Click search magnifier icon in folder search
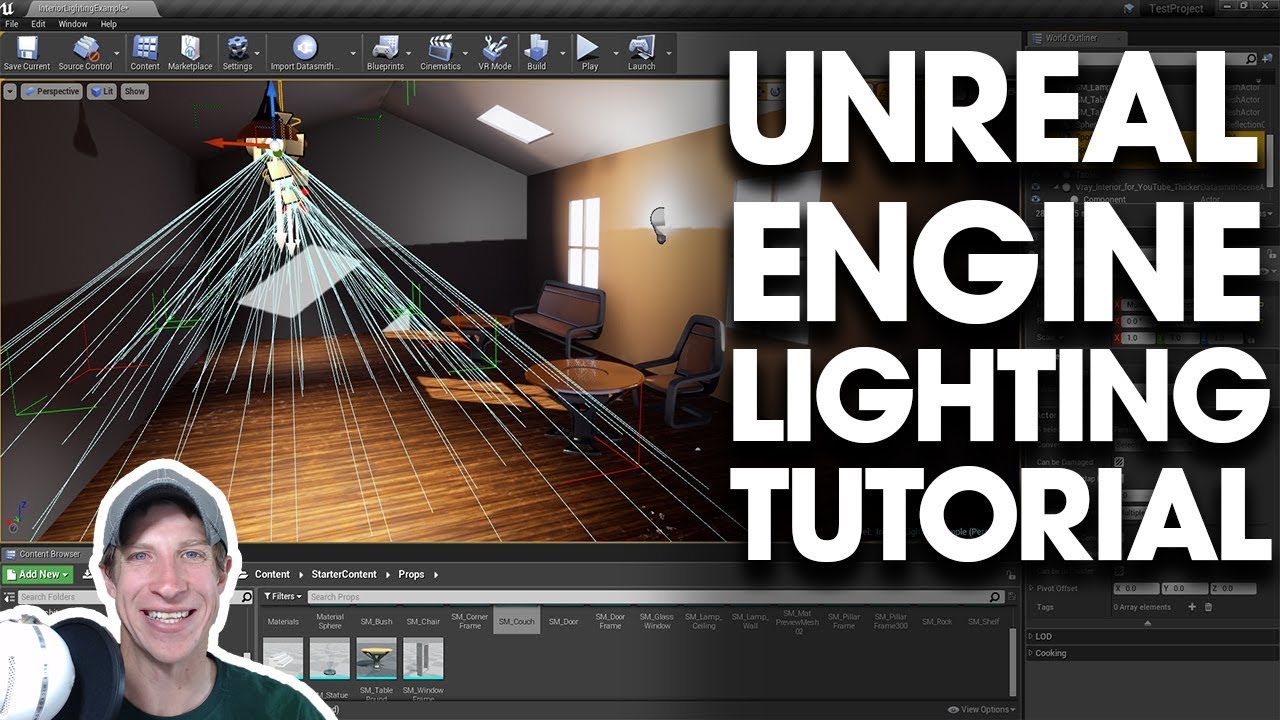1280x720 pixels. point(247,597)
